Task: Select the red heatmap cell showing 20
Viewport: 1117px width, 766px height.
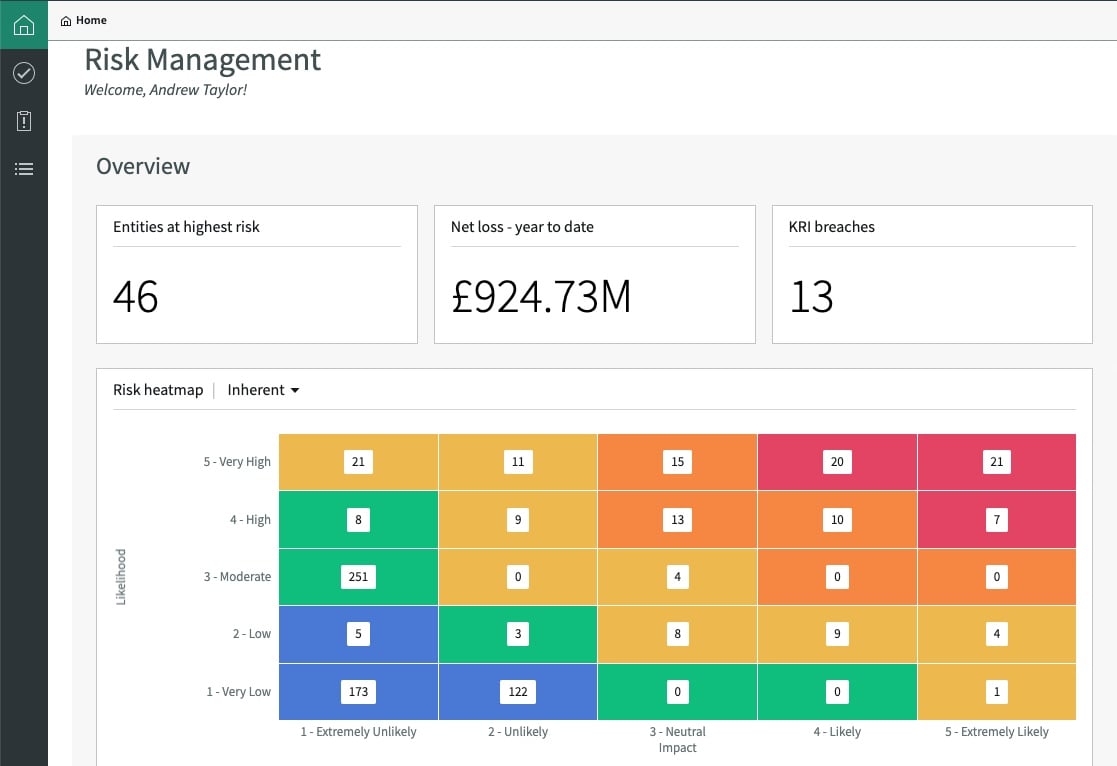Action: click(x=836, y=461)
